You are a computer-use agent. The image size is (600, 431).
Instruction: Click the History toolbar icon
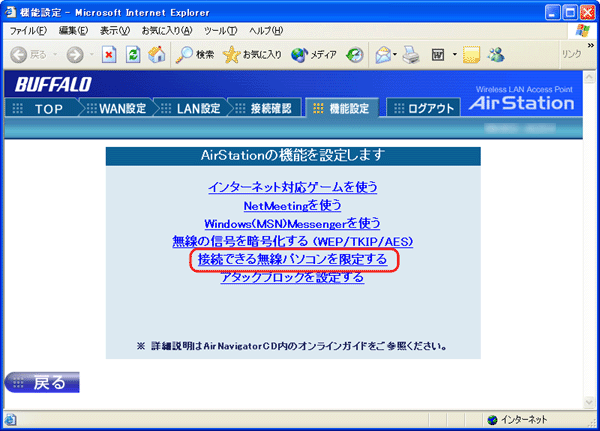355,54
